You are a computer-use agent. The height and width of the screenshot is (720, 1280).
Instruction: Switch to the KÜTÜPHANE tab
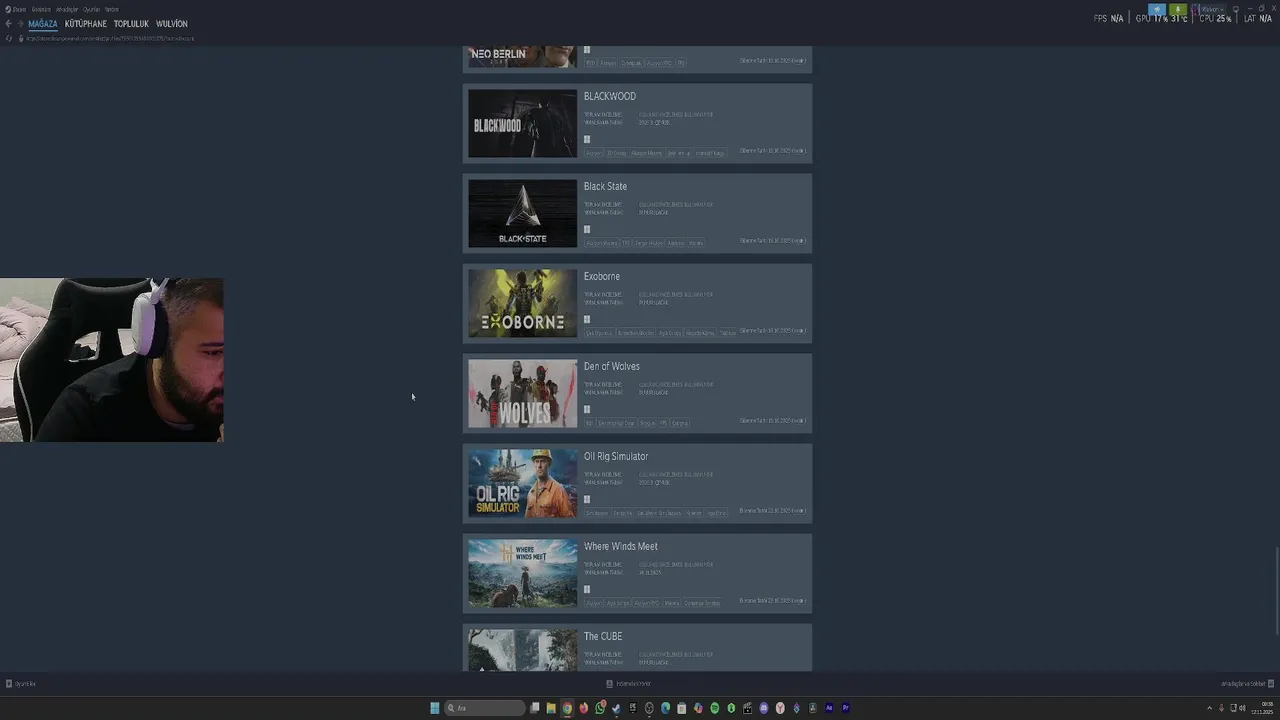(x=86, y=24)
